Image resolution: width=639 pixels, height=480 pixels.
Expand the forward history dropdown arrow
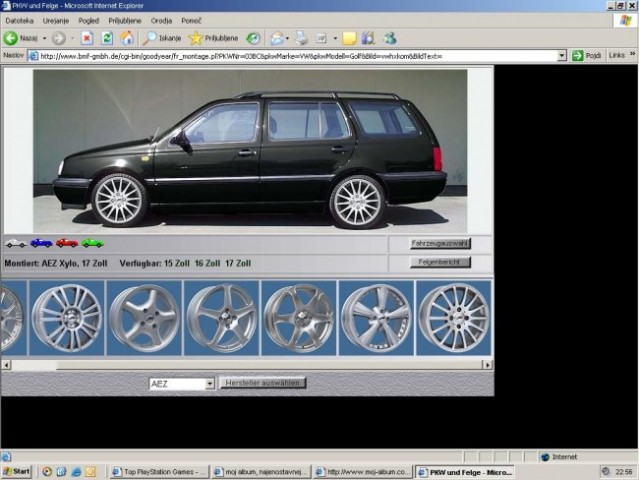(72, 38)
